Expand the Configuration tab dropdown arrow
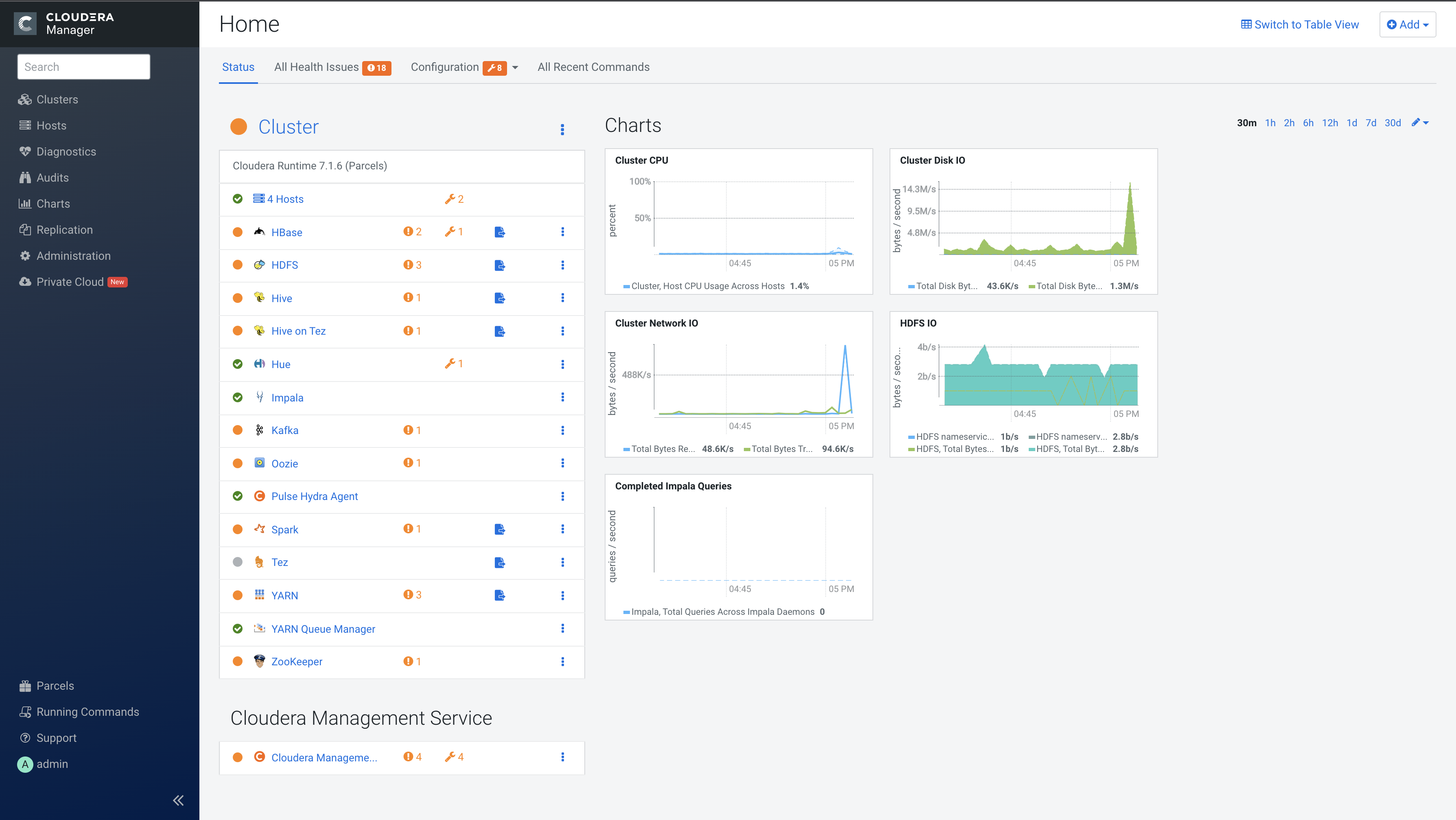The height and width of the screenshot is (820, 1456). click(515, 68)
